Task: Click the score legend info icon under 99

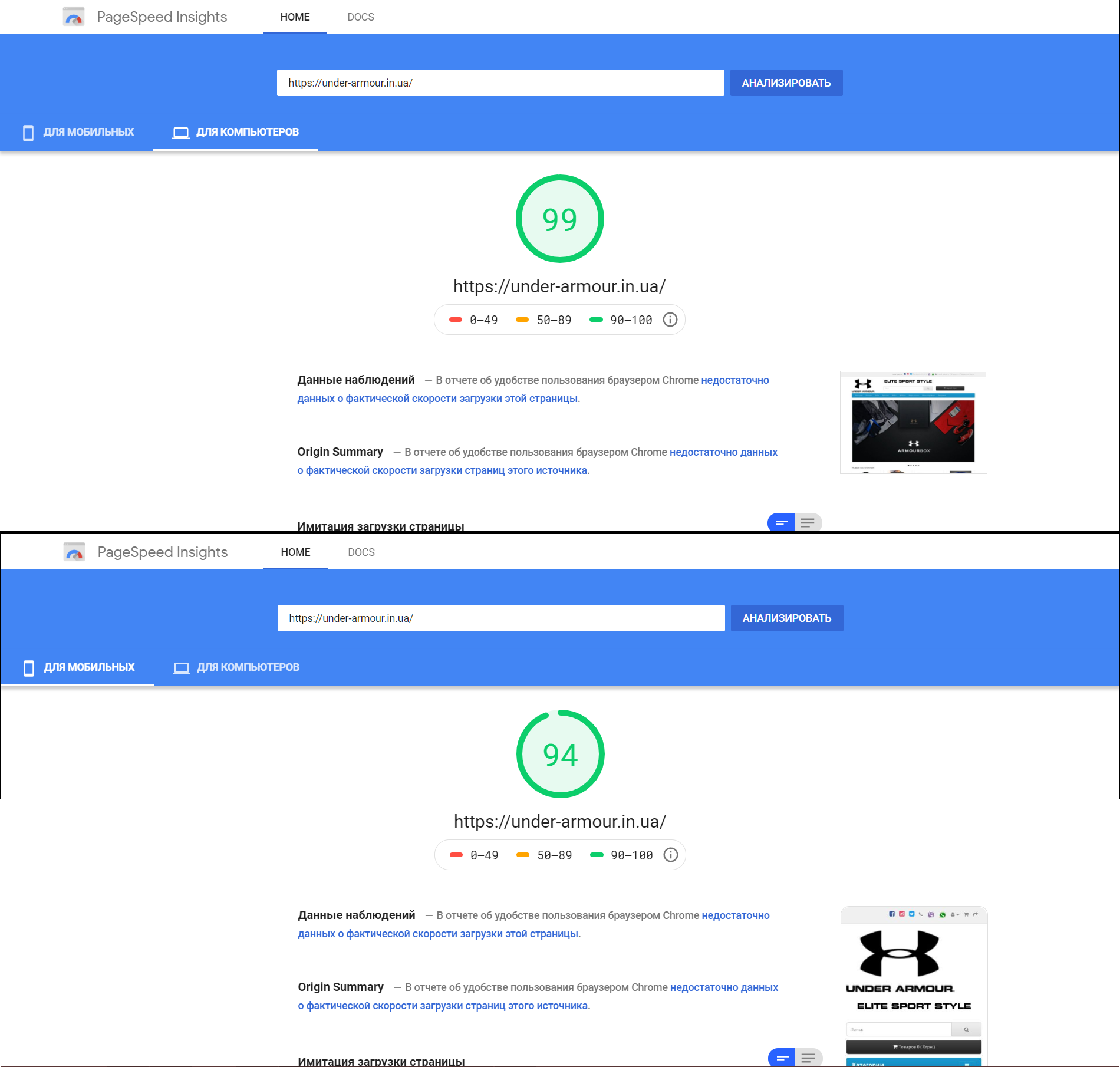Action: (x=670, y=320)
